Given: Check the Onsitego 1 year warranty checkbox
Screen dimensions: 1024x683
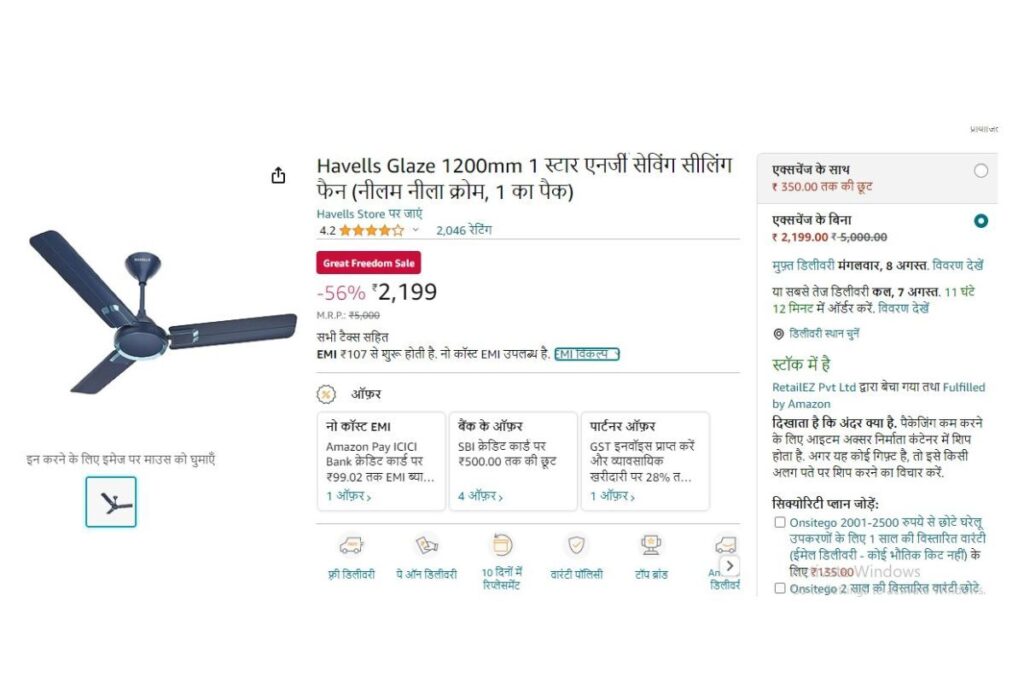Looking at the screenshot, I should pos(780,522).
